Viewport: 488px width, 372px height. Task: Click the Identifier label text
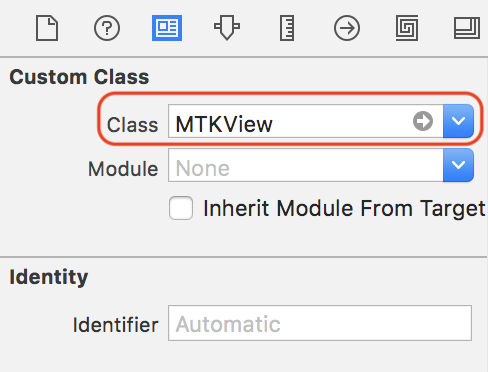[115, 325]
